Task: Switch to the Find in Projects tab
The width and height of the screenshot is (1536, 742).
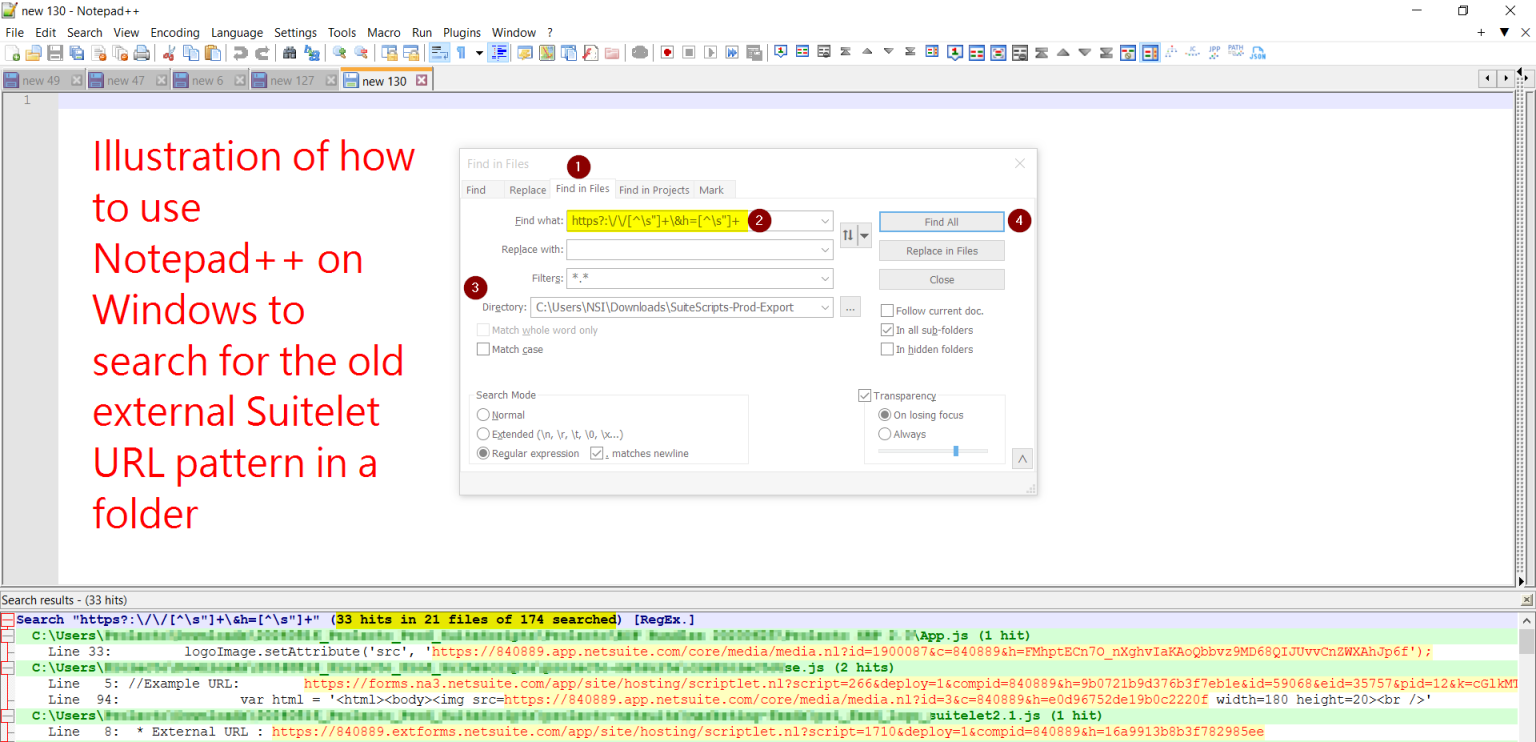Action: [x=654, y=189]
